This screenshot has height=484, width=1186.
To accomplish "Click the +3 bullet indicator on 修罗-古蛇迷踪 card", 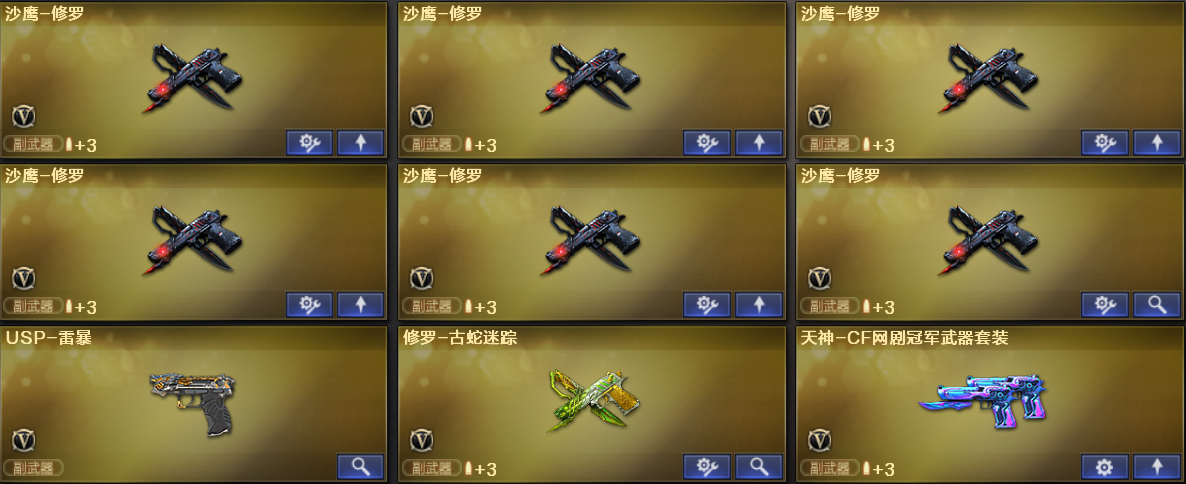I will (x=480, y=469).
